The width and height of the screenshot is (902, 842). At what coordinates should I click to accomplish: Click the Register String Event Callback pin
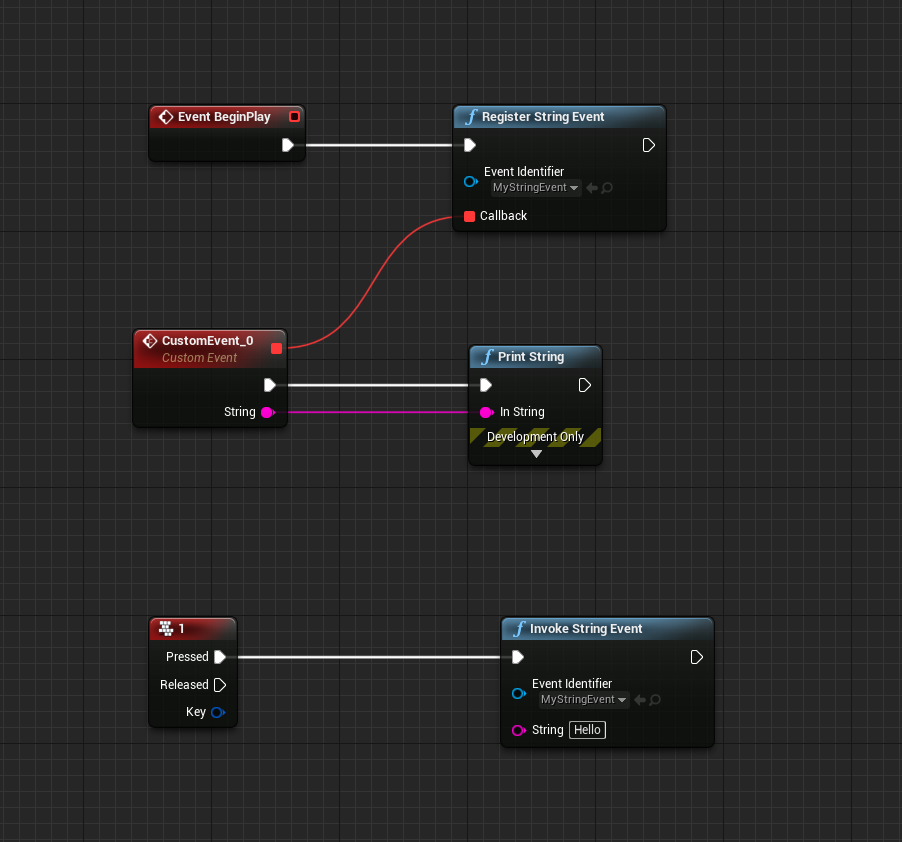(469, 216)
